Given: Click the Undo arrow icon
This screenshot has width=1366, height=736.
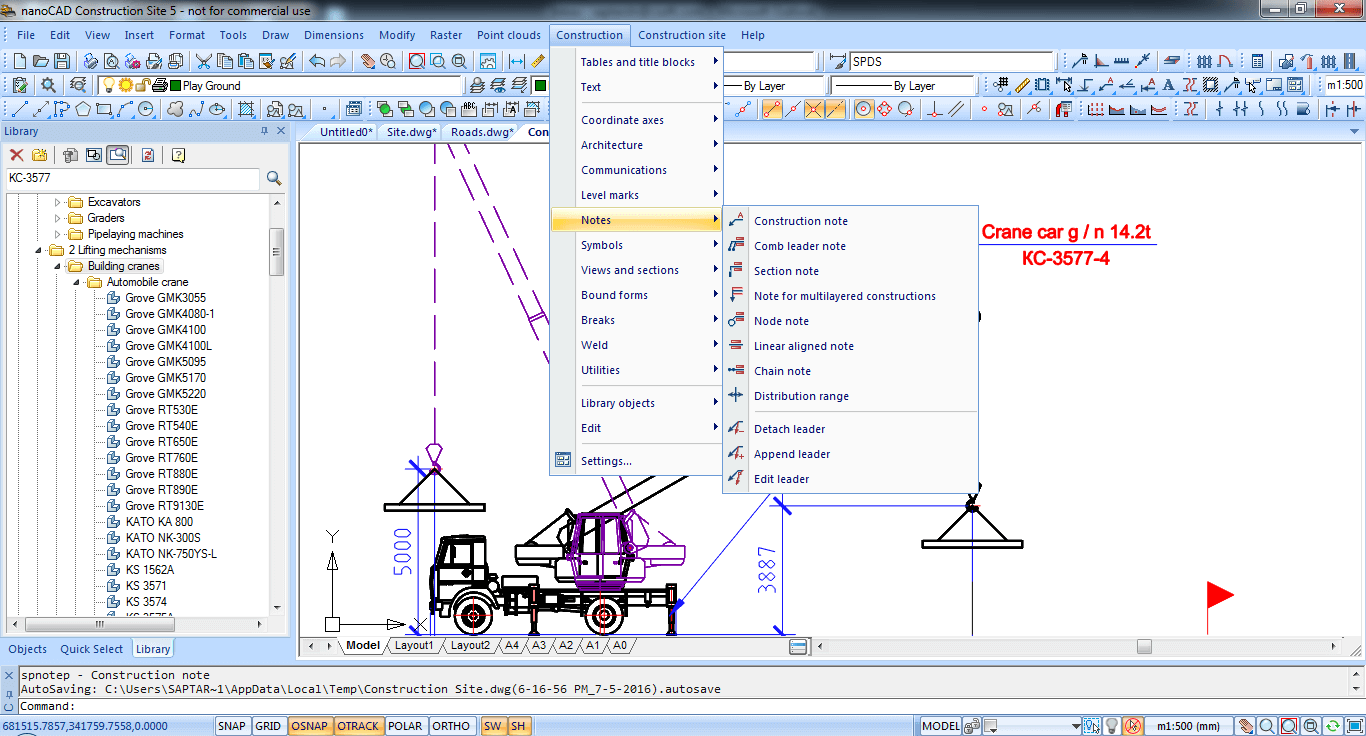Looking at the screenshot, I should click(x=317, y=61).
